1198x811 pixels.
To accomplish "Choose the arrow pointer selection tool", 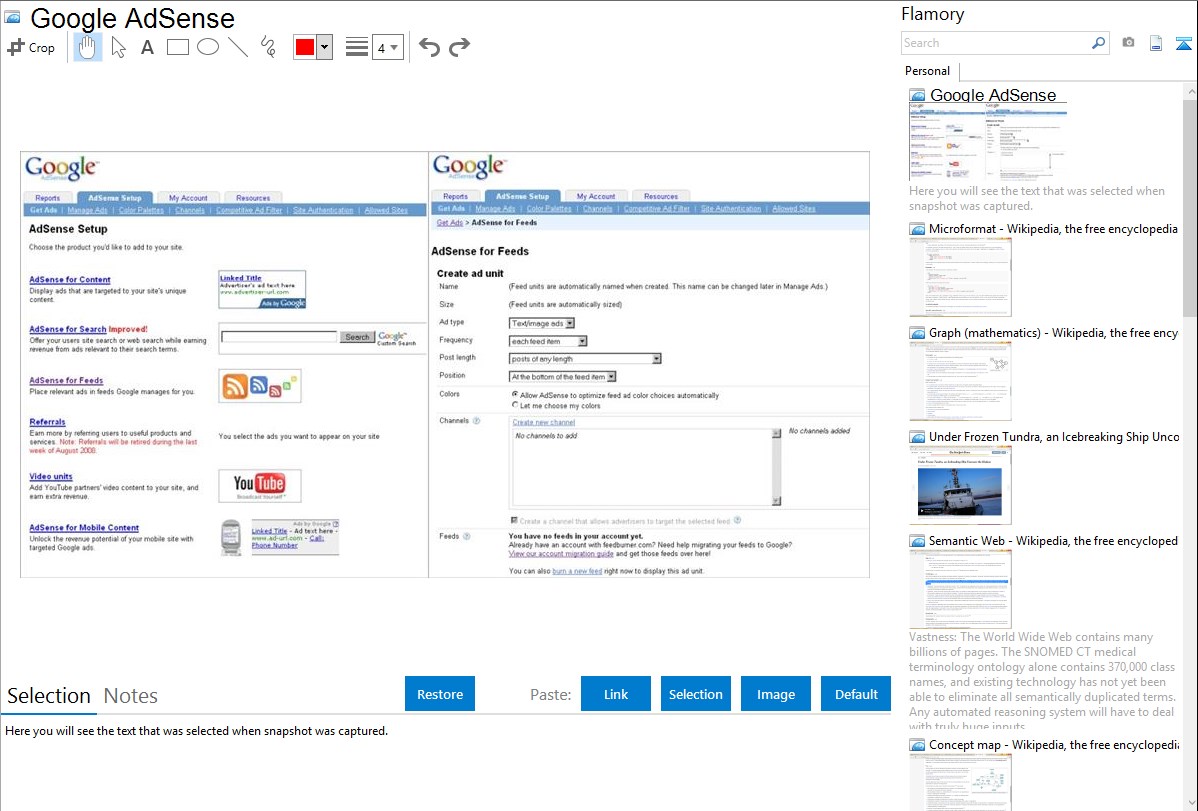I will (118, 47).
